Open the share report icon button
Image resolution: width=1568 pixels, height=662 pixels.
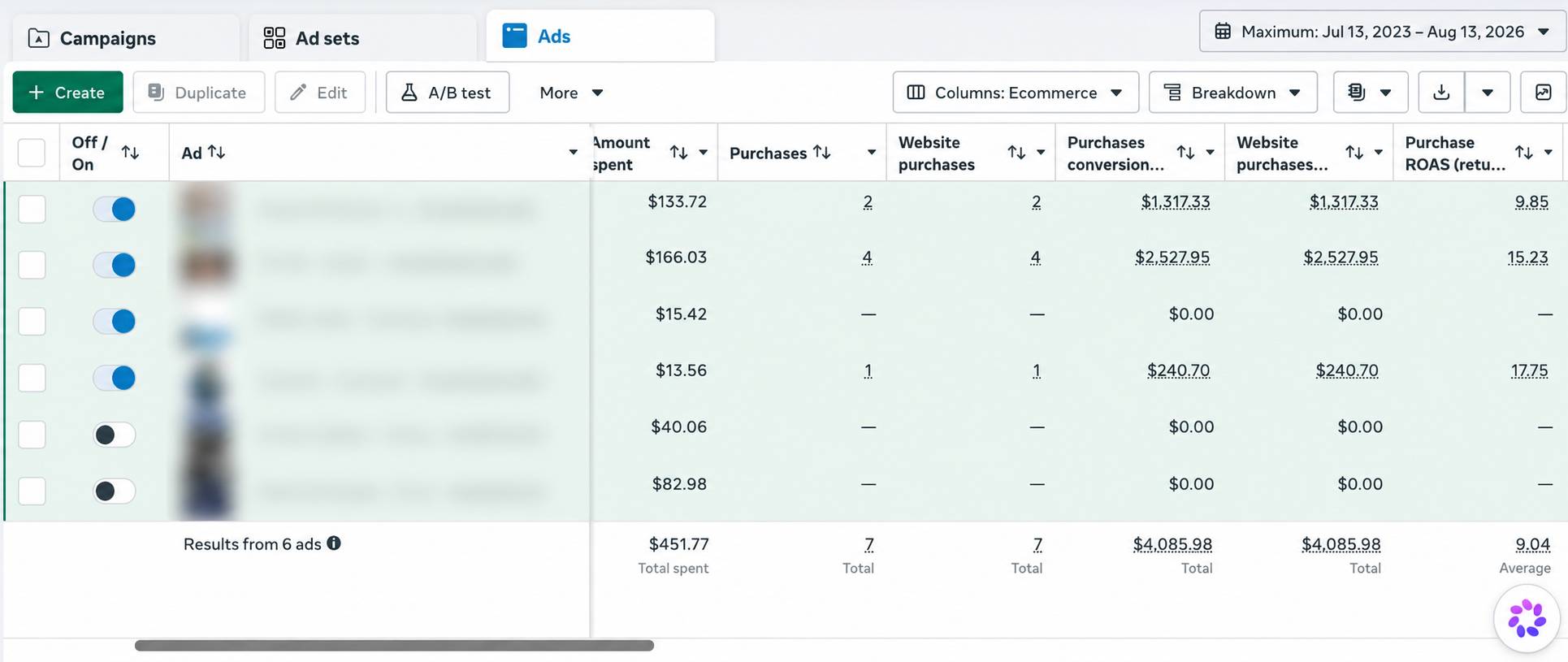click(1543, 93)
